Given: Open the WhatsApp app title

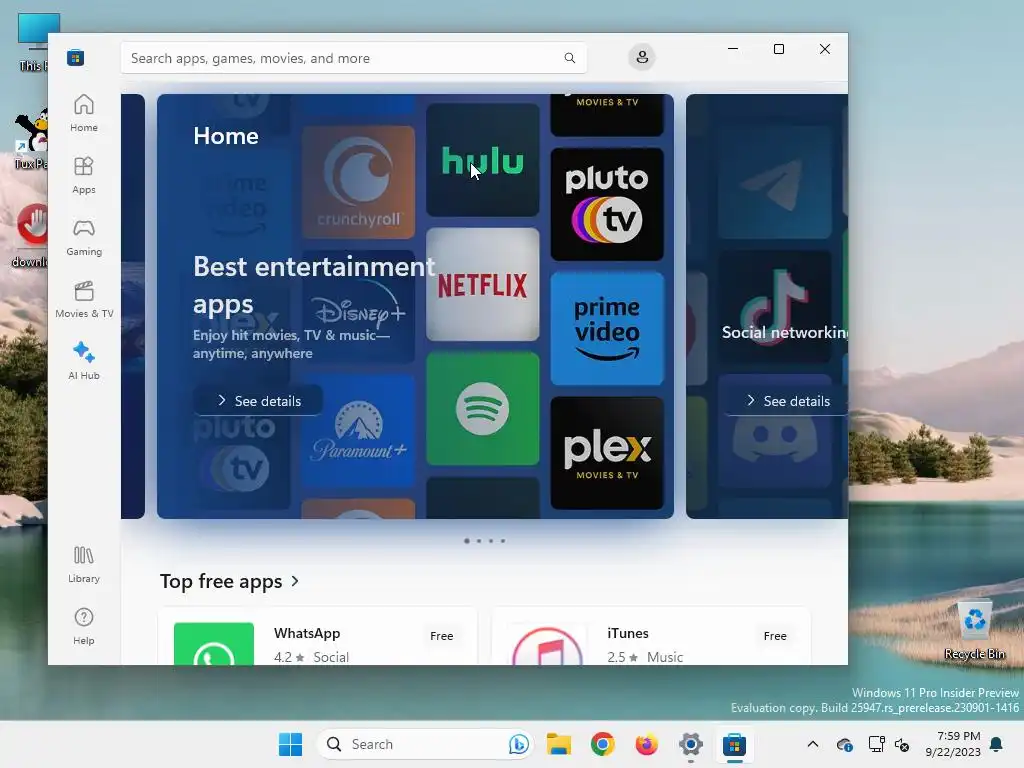Looking at the screenshot, I should (307, 633).
